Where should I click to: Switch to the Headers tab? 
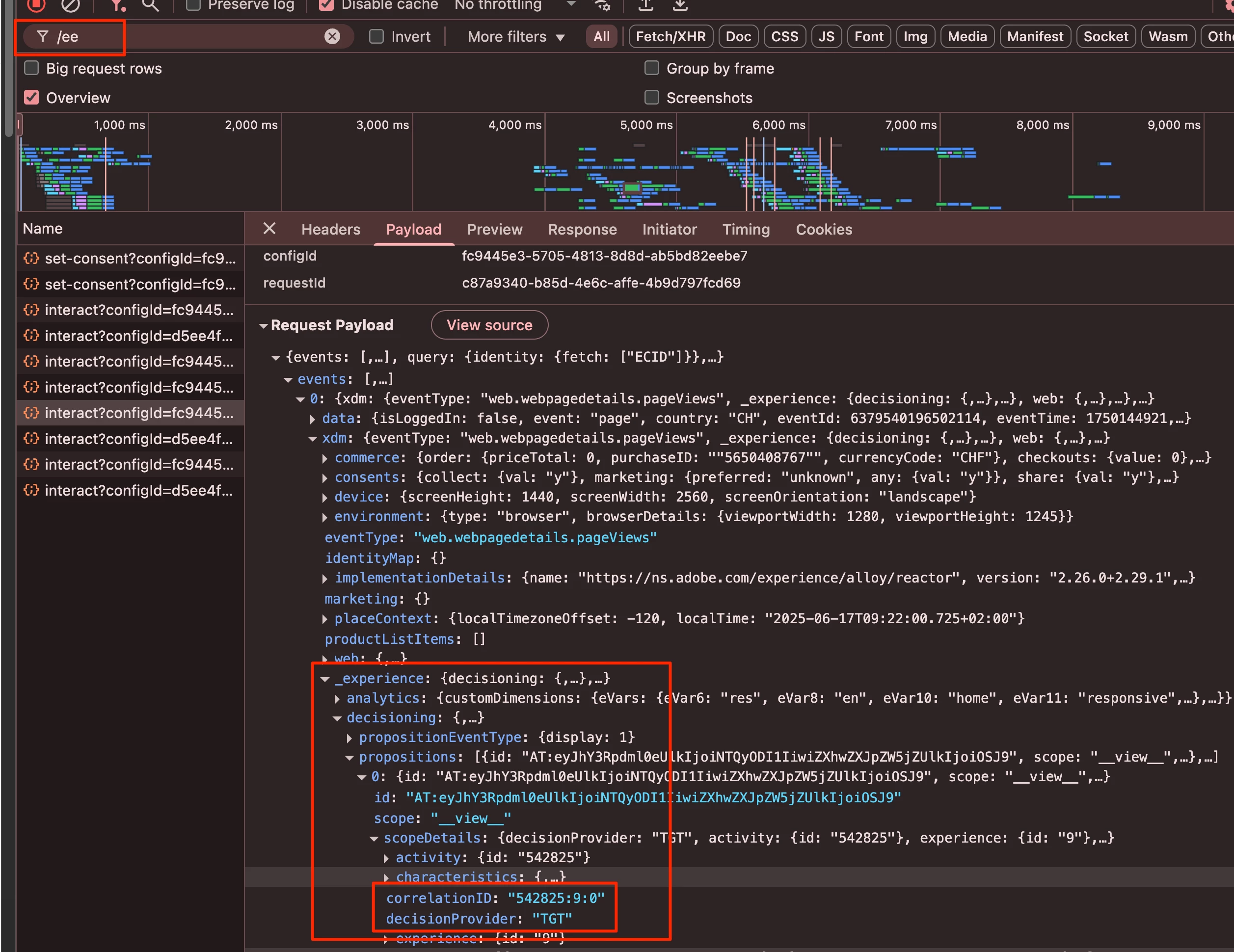[330, 229]
